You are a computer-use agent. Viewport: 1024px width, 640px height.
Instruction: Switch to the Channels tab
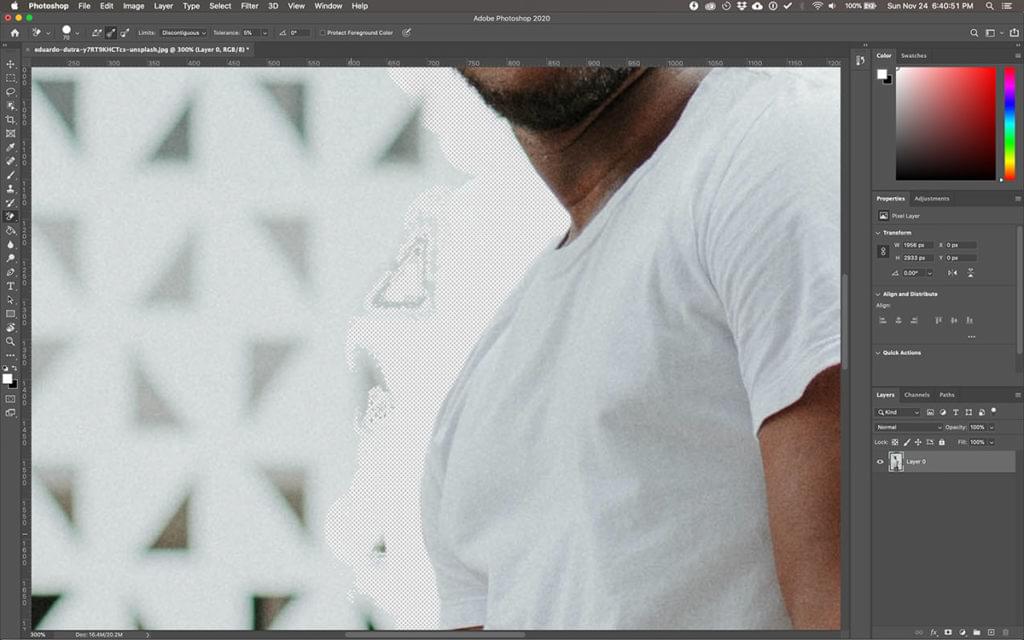917,395
